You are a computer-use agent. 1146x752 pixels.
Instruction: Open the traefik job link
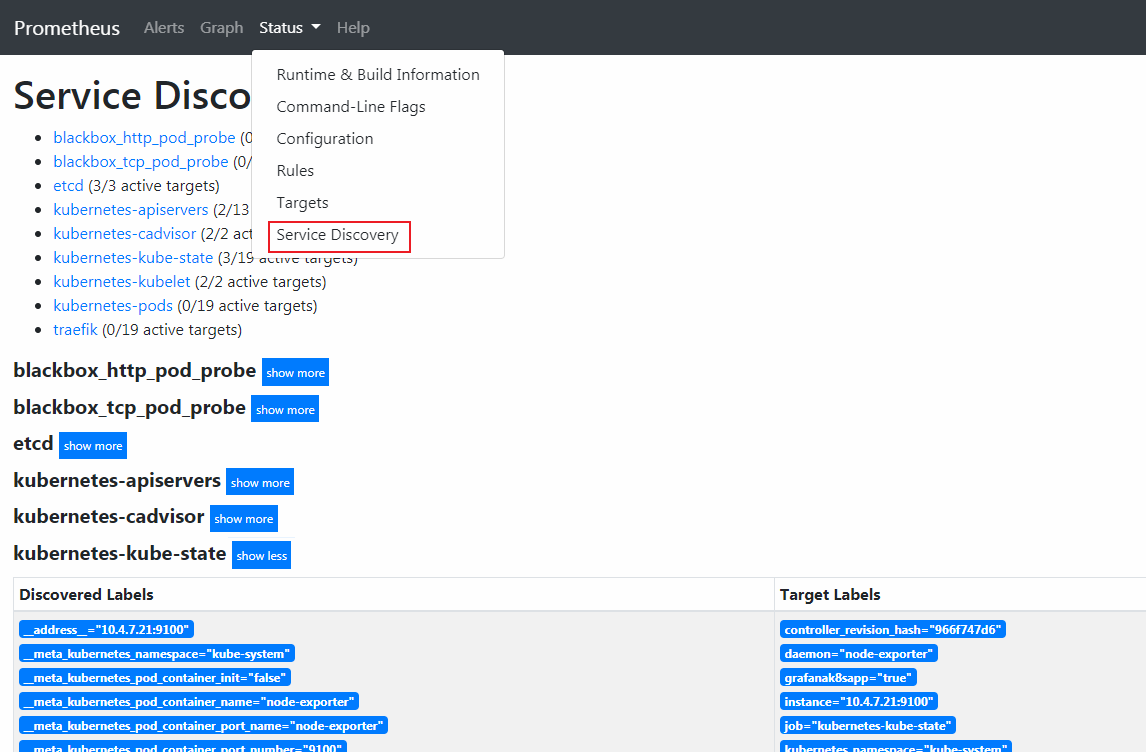tap(75, 330)
